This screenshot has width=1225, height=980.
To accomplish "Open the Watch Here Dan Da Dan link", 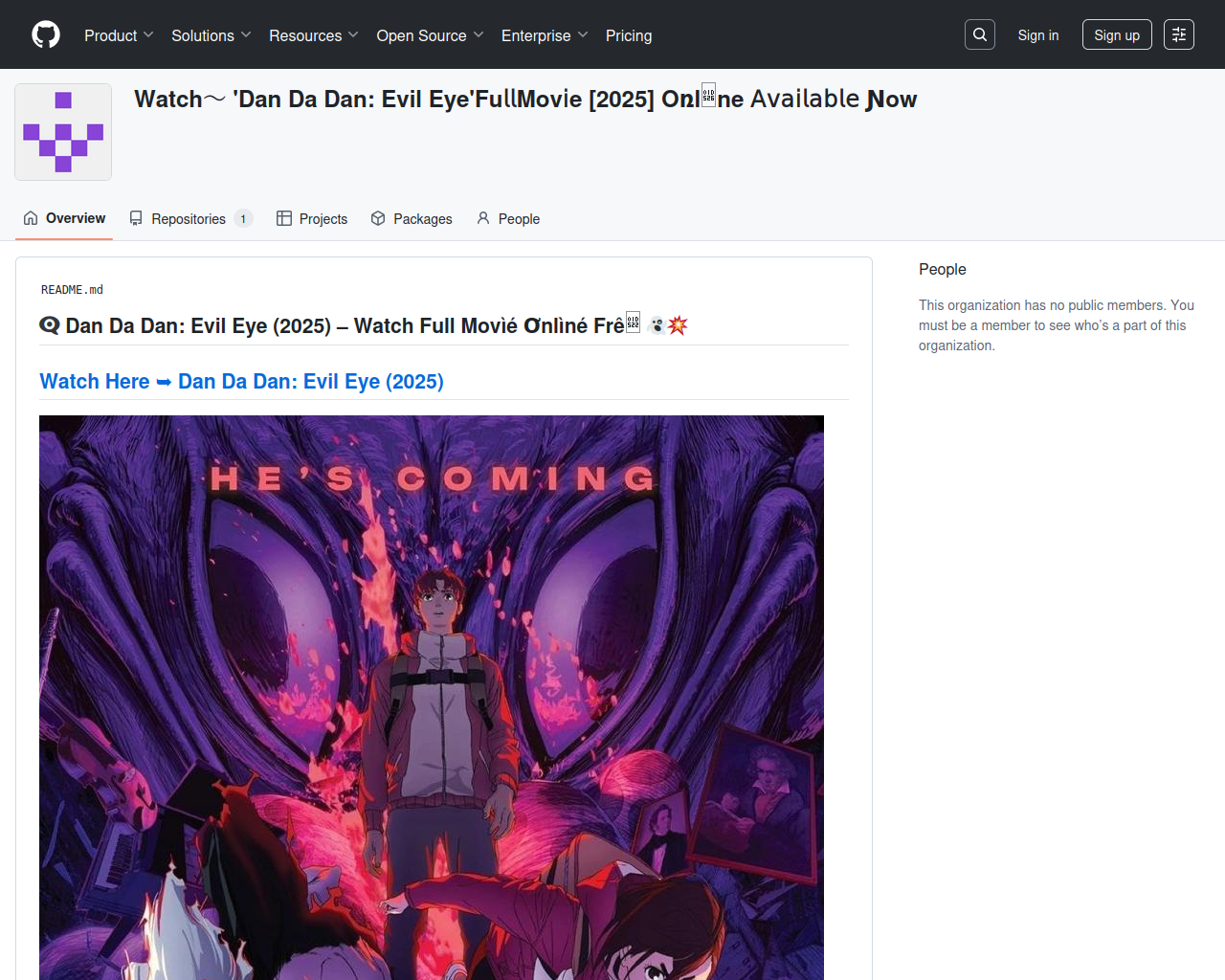I will click(x=241, y=381).
